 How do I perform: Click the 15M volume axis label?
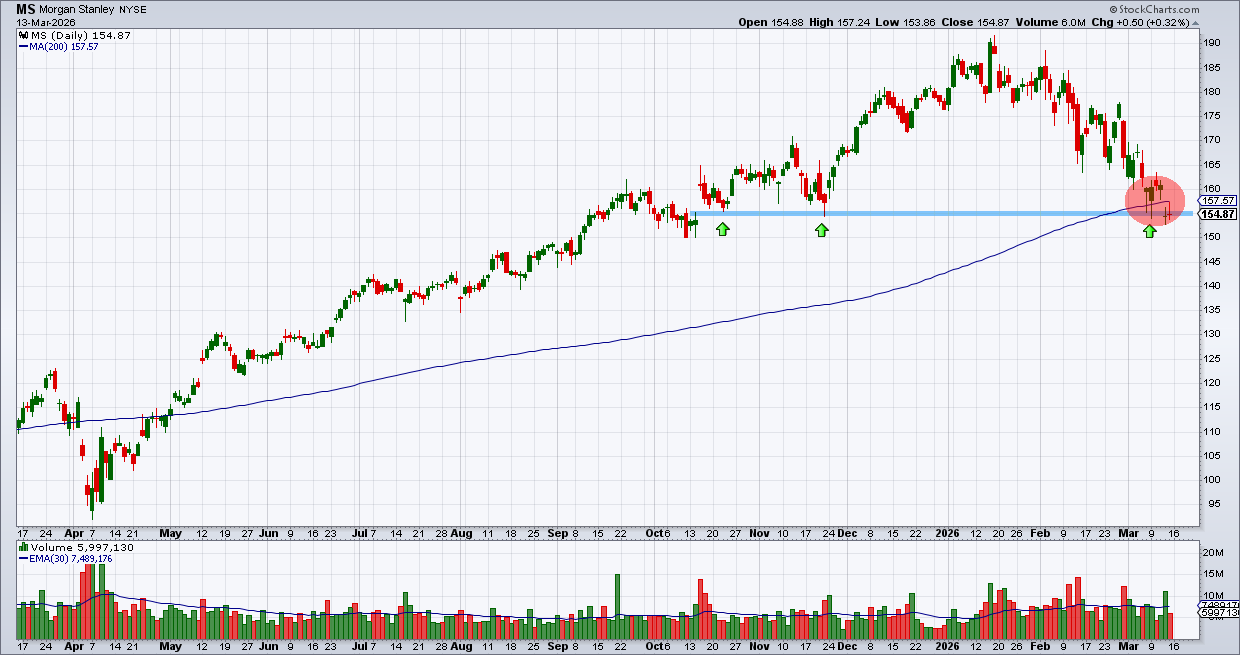1212,574
